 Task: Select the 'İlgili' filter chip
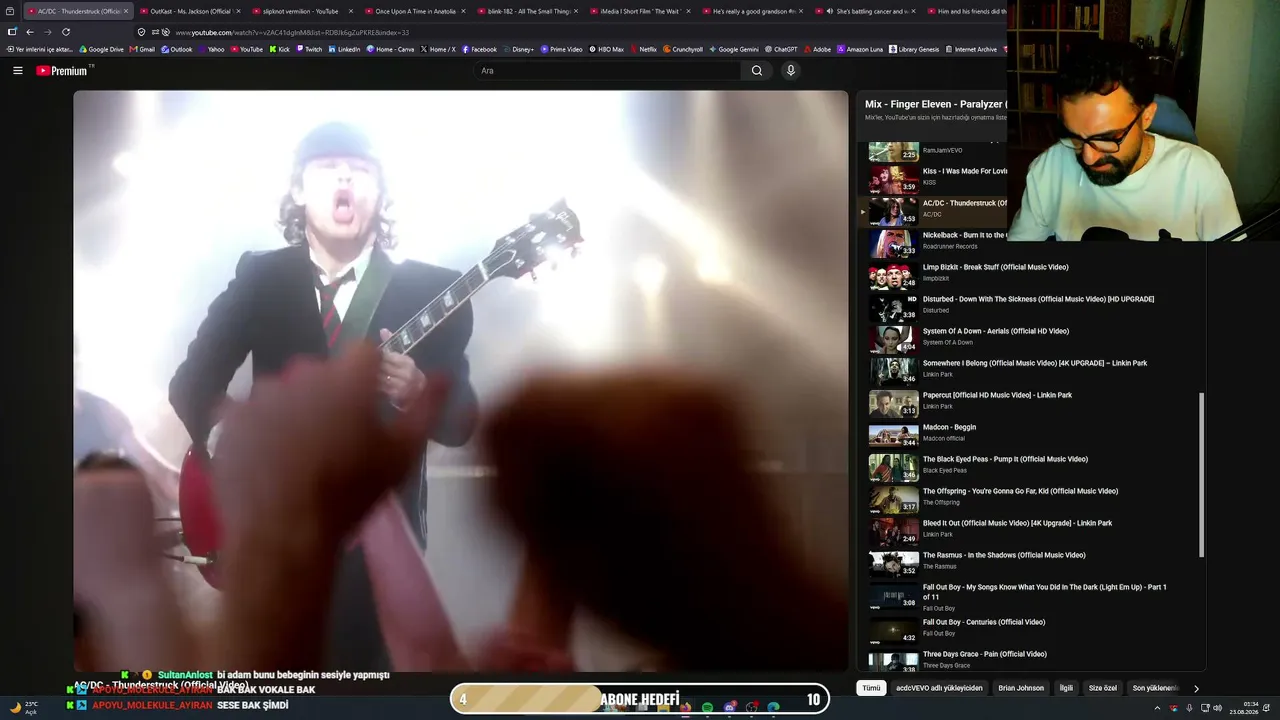[1066, 688]
